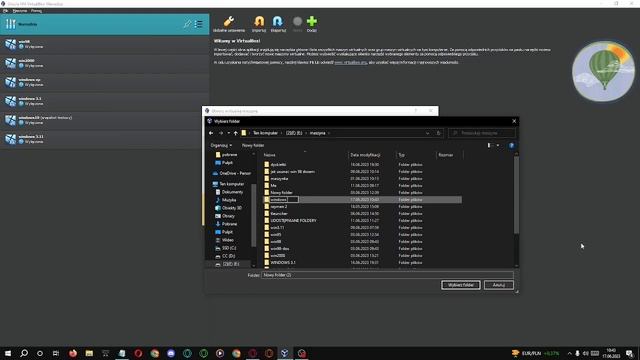Select OneDrive in navigation pane
The width and height of the screenshot is (640, 360).
tap(232, 173)
